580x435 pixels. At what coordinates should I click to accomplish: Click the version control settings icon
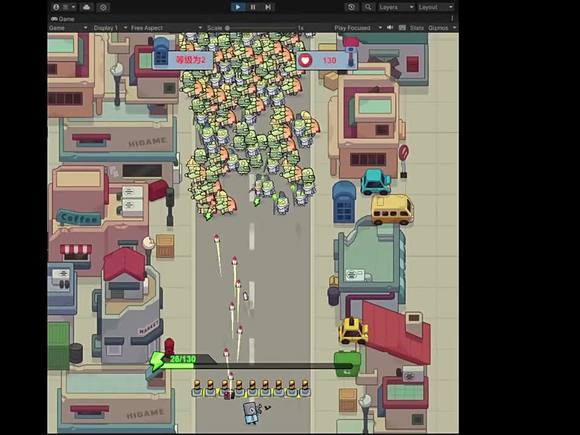click(103, 7)
